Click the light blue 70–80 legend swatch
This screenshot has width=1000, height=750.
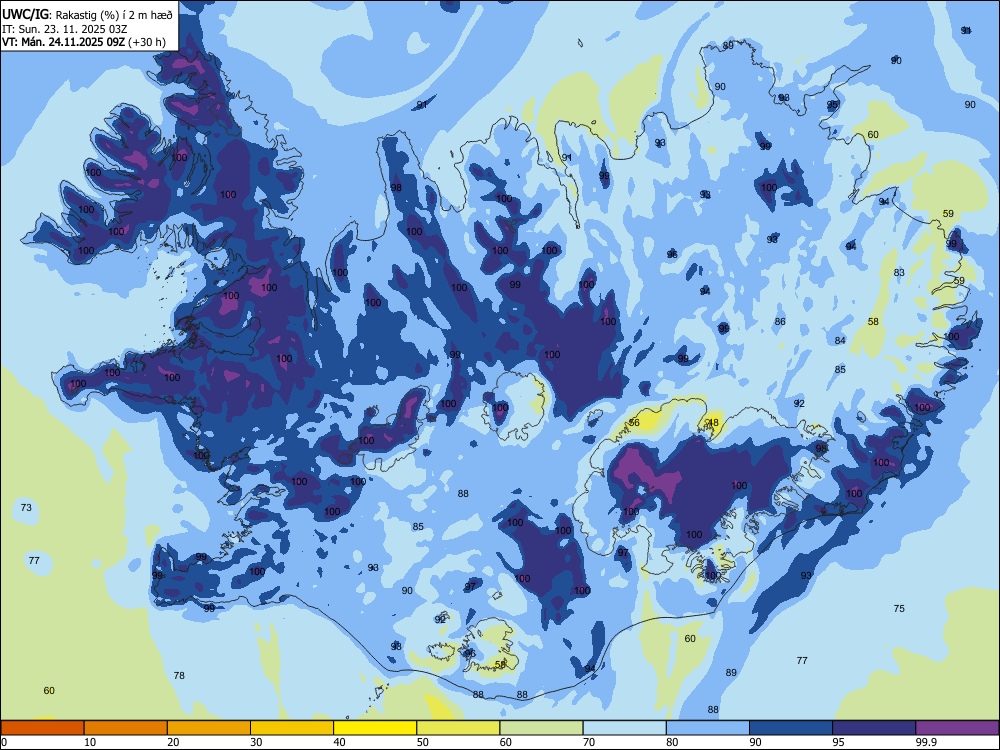click(x=625, y=728)
